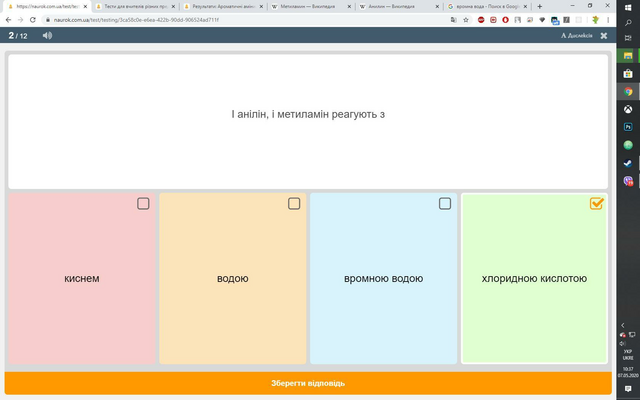Reload the page
Viewport: 640px width, 400px height.
pyautogui.click(x=33, y=20)
